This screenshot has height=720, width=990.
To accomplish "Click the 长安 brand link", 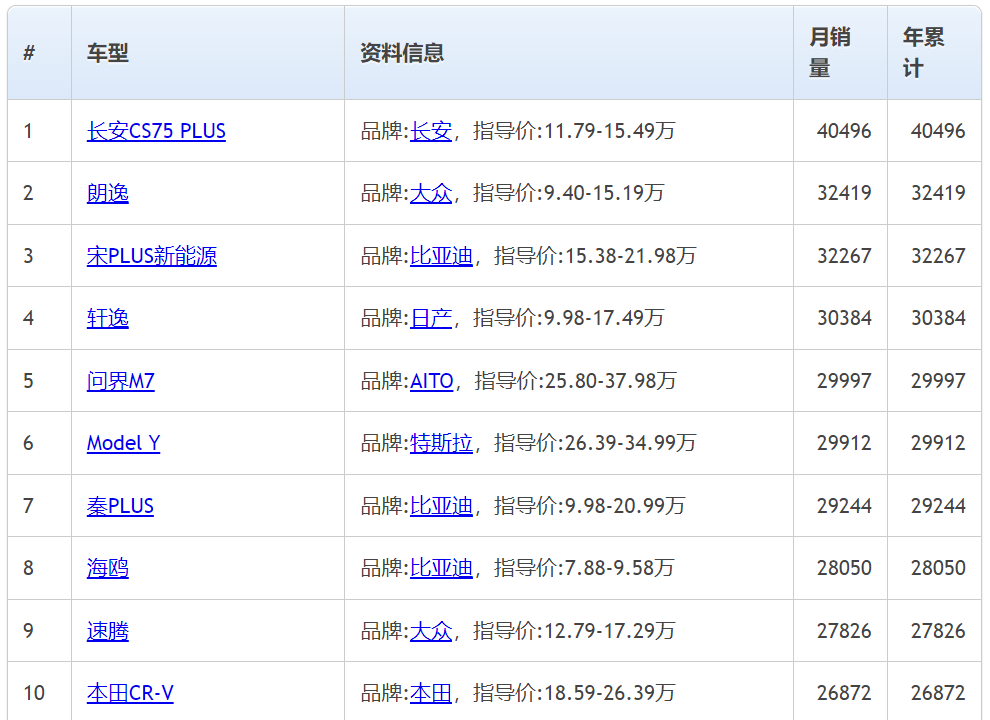I will click(x=431, y=131).
